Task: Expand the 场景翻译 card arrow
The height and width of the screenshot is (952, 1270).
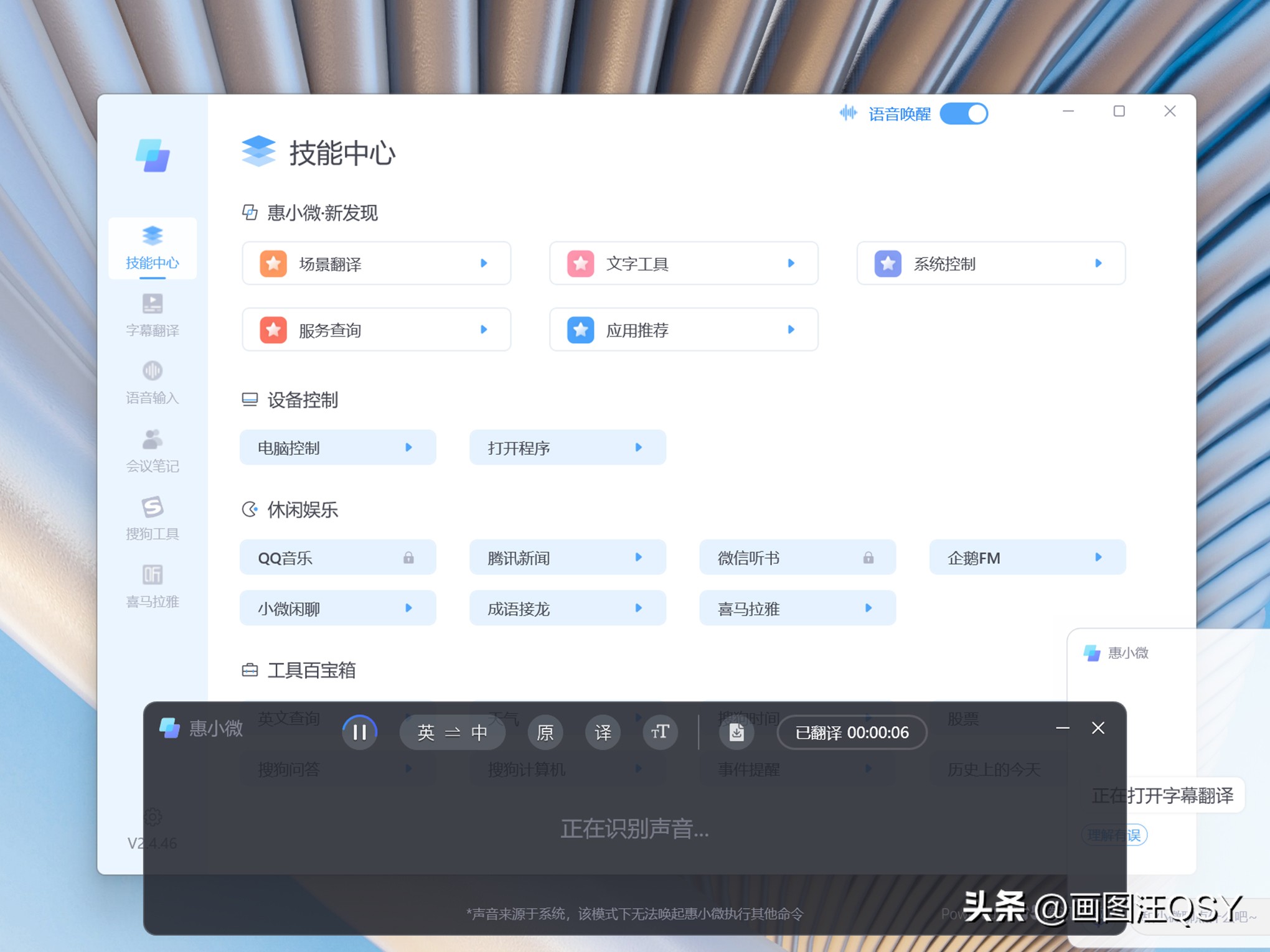Action: [484, 263]
